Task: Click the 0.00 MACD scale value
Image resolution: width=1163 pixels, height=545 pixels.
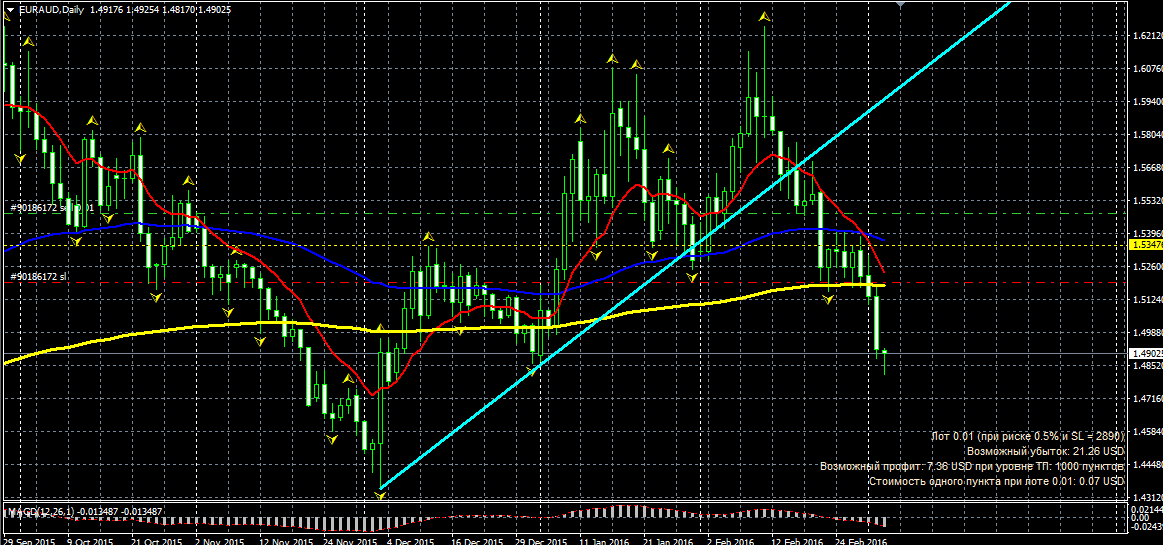Action: 1141,518
